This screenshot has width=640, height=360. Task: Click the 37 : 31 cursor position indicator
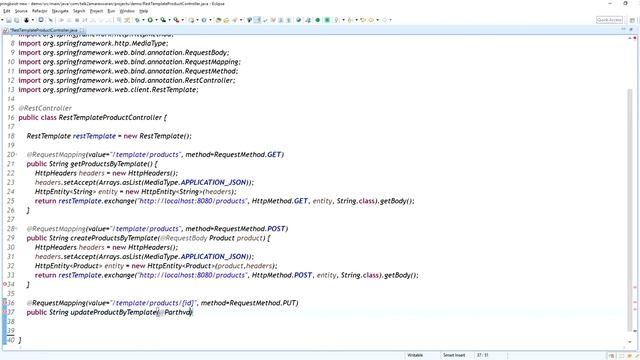tap(483, 355)
